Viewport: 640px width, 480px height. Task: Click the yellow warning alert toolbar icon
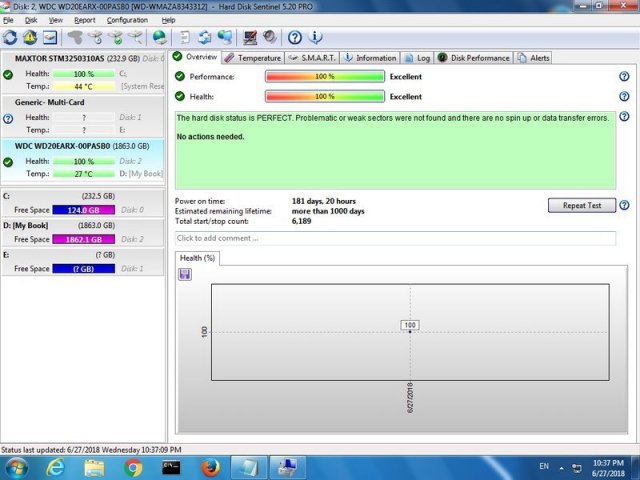coord(29,38)
